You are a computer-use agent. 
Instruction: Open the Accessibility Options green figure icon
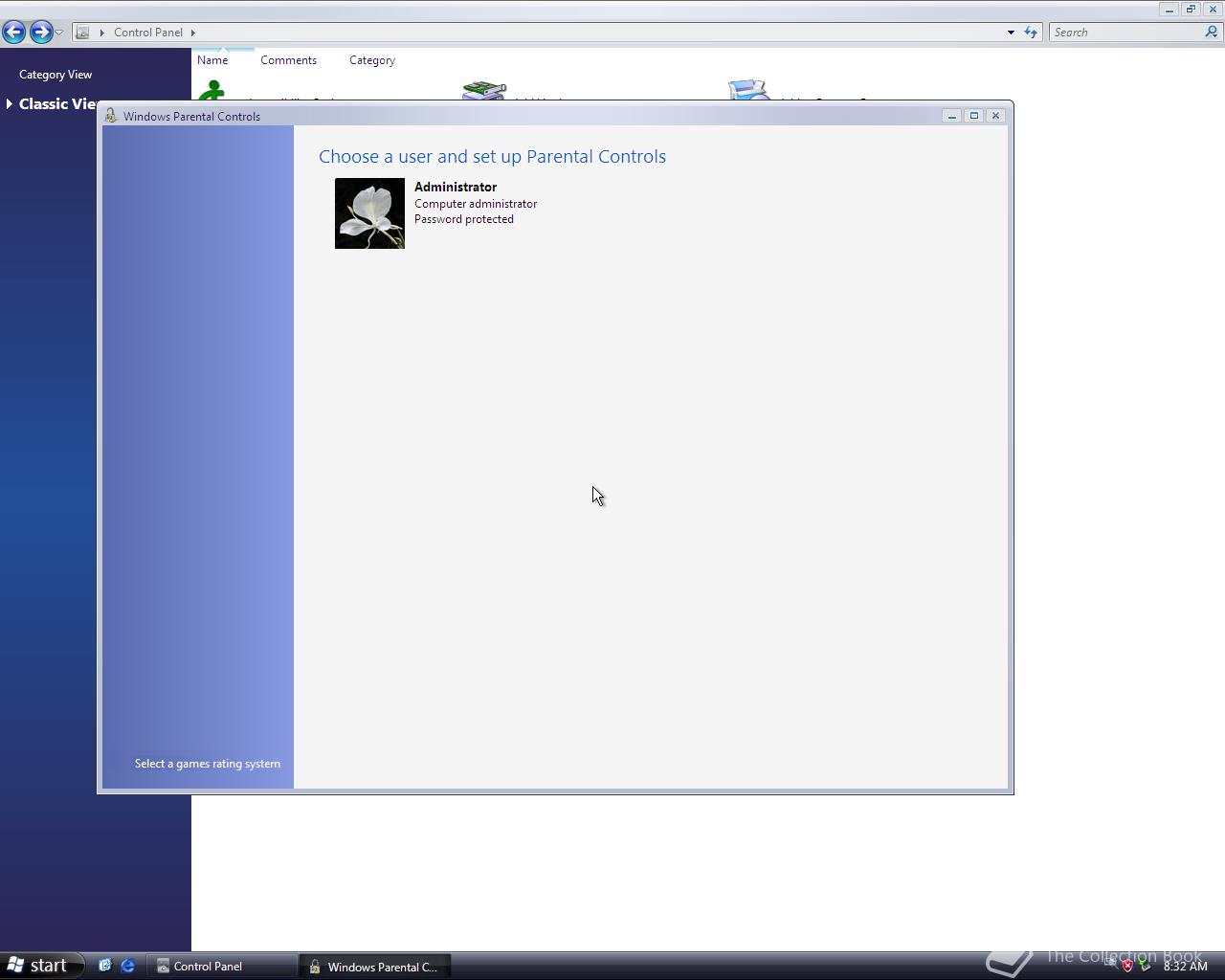[212, 90]
